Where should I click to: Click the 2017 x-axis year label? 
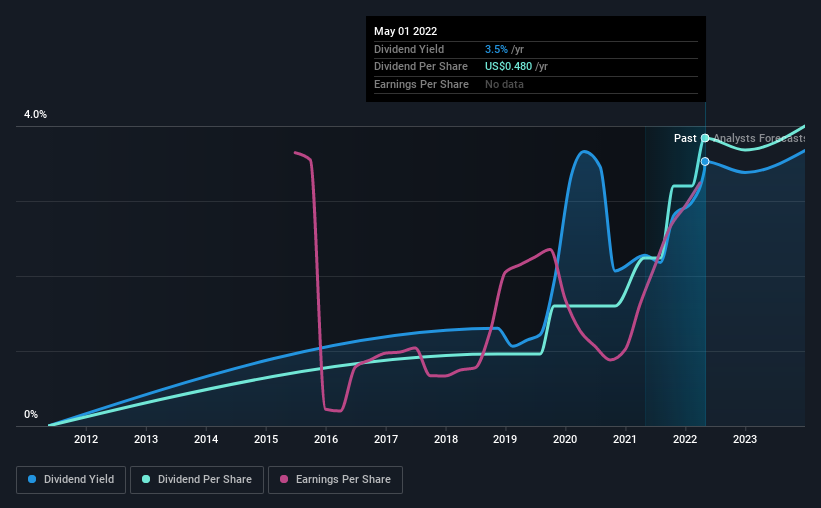point(386,439)
